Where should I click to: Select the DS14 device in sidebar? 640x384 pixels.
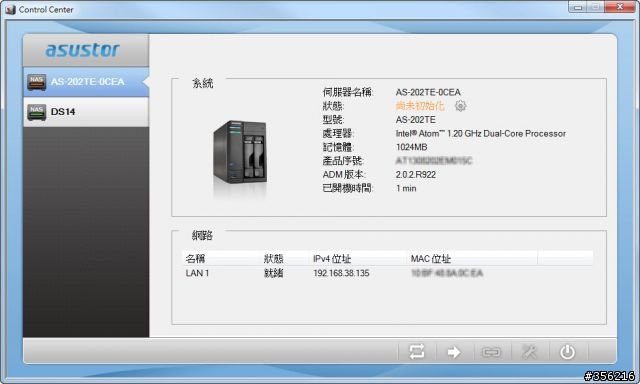click(x=86, y=112)
